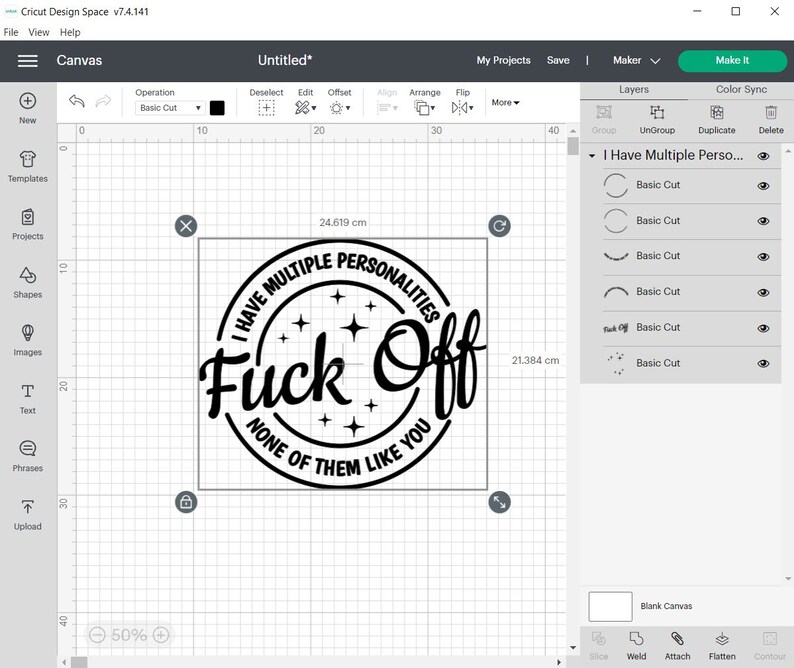This screenshot has height=668, width=794.
Task: Duplicate the selected design
Action: (717, 120)
